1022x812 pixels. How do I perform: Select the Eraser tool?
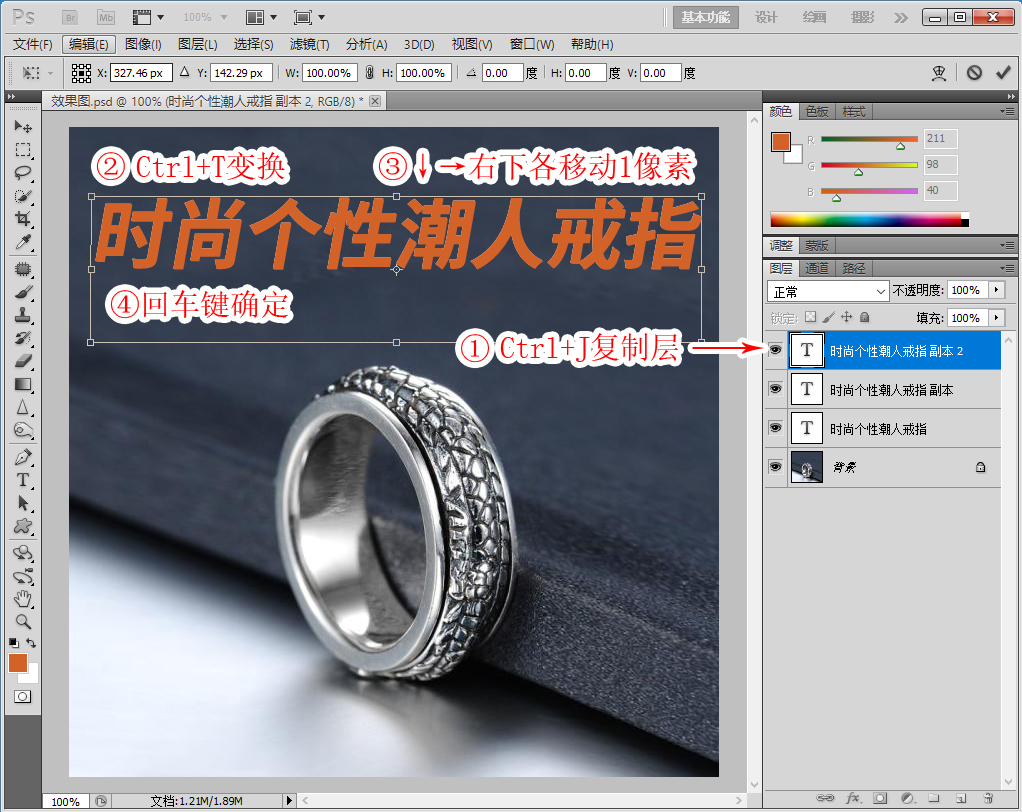[x=23, y=361]
